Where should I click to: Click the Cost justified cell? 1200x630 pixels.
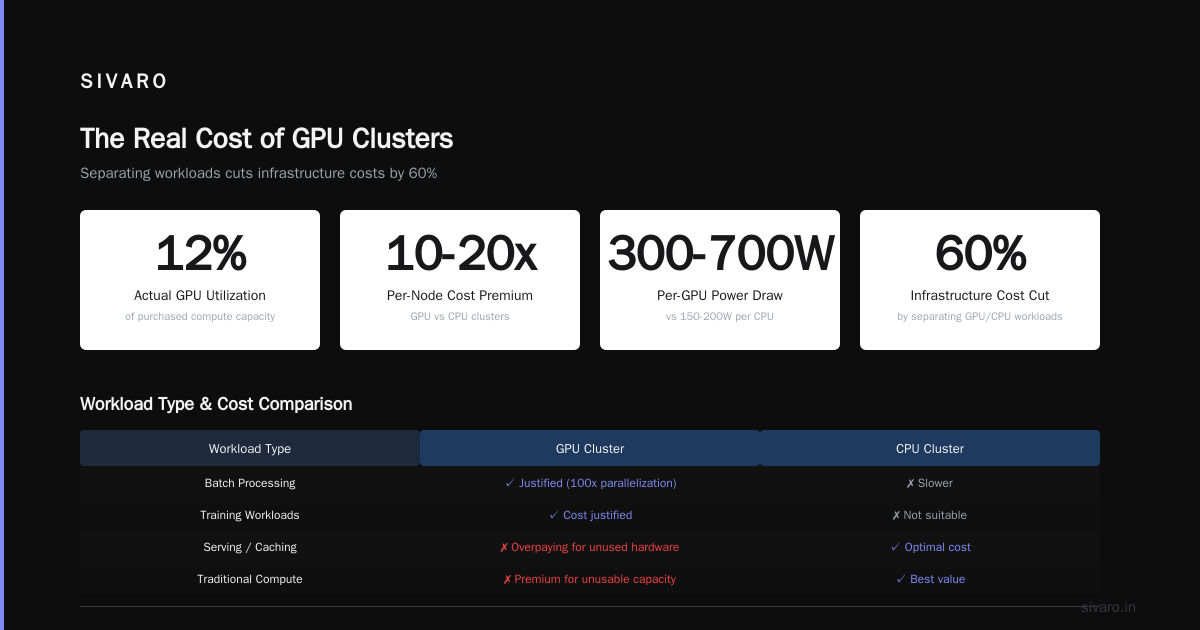pyautogui.click(x=590, y=515)
